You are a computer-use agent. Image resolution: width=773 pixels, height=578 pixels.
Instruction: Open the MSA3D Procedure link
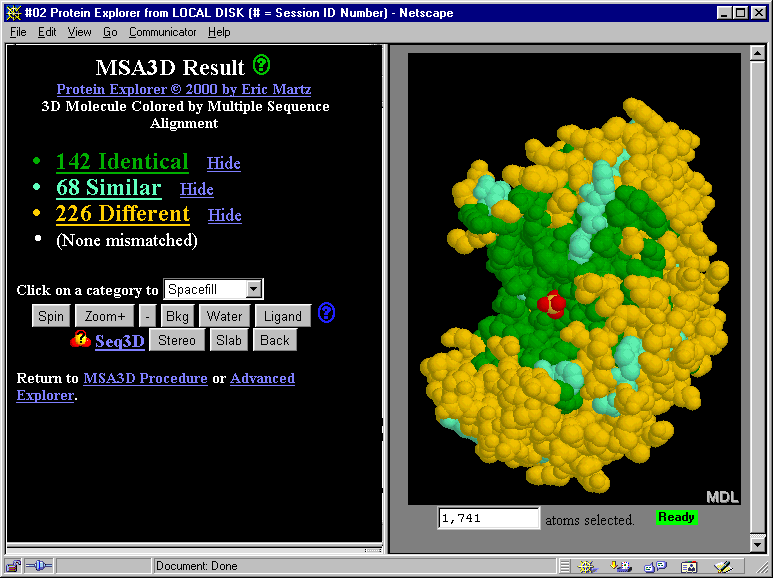click(145, 378)
